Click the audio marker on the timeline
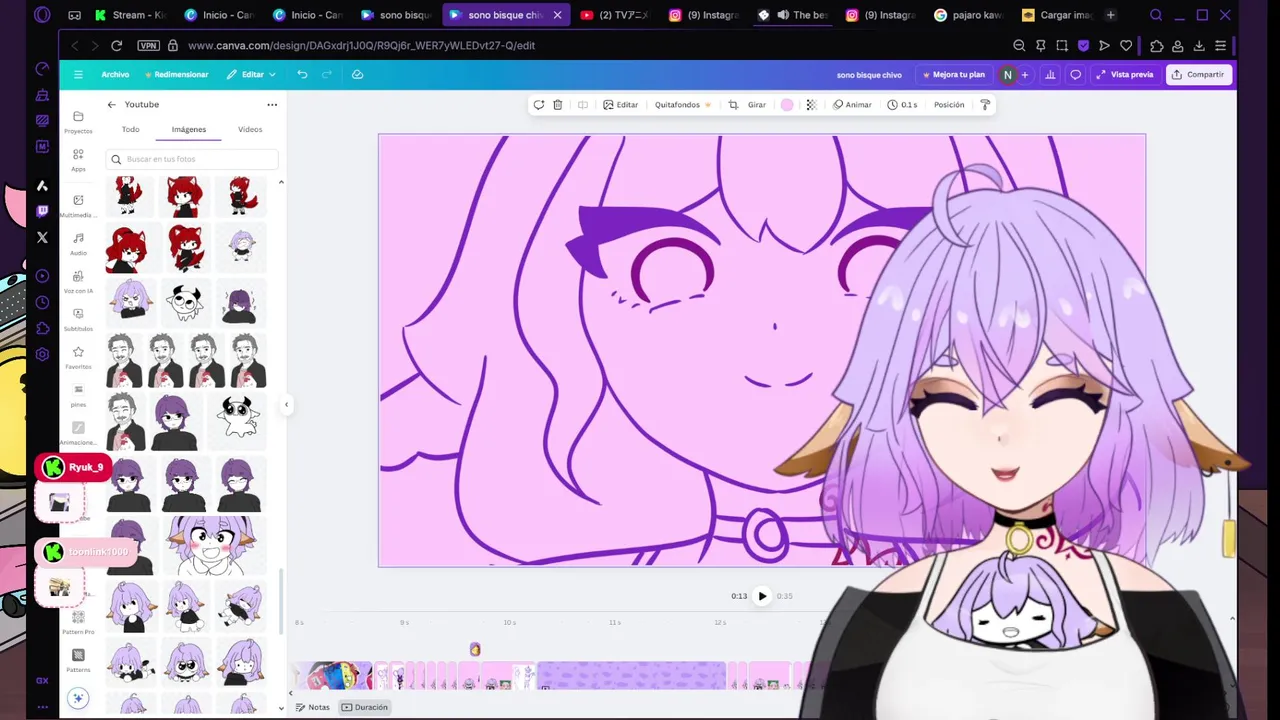This screenshot has width=1280, height=720. (x=475, y=650)
